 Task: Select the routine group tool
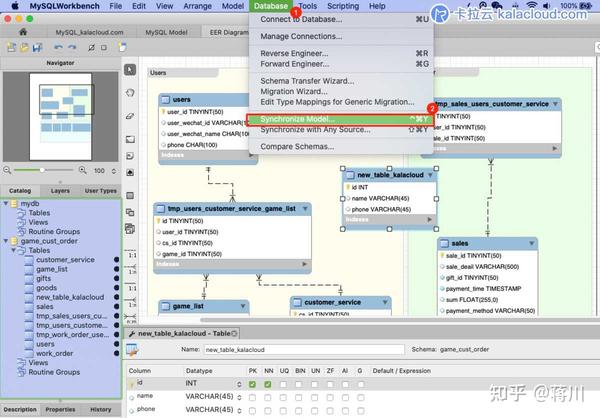(x=130, y=229)
